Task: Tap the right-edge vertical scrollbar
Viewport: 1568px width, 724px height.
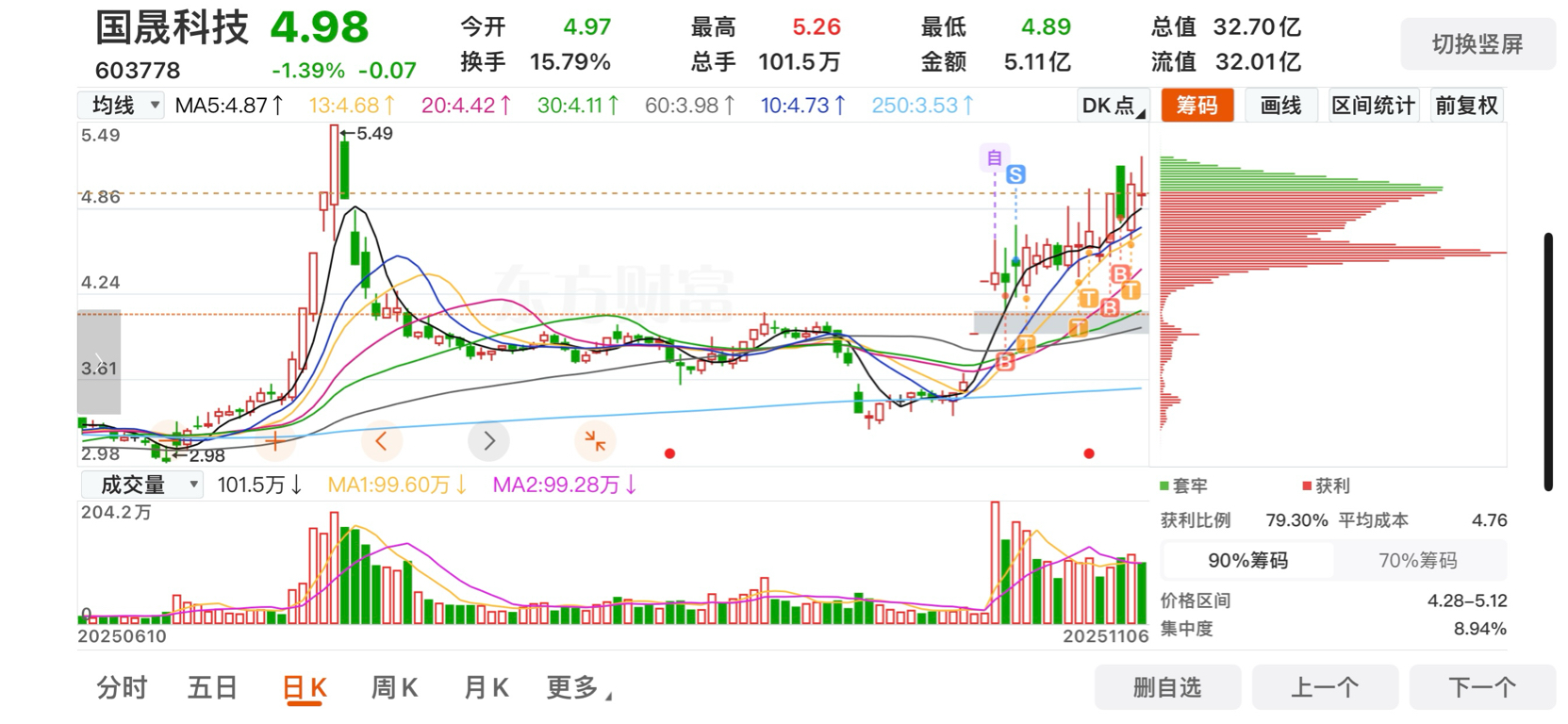Action: [1547, 362]
